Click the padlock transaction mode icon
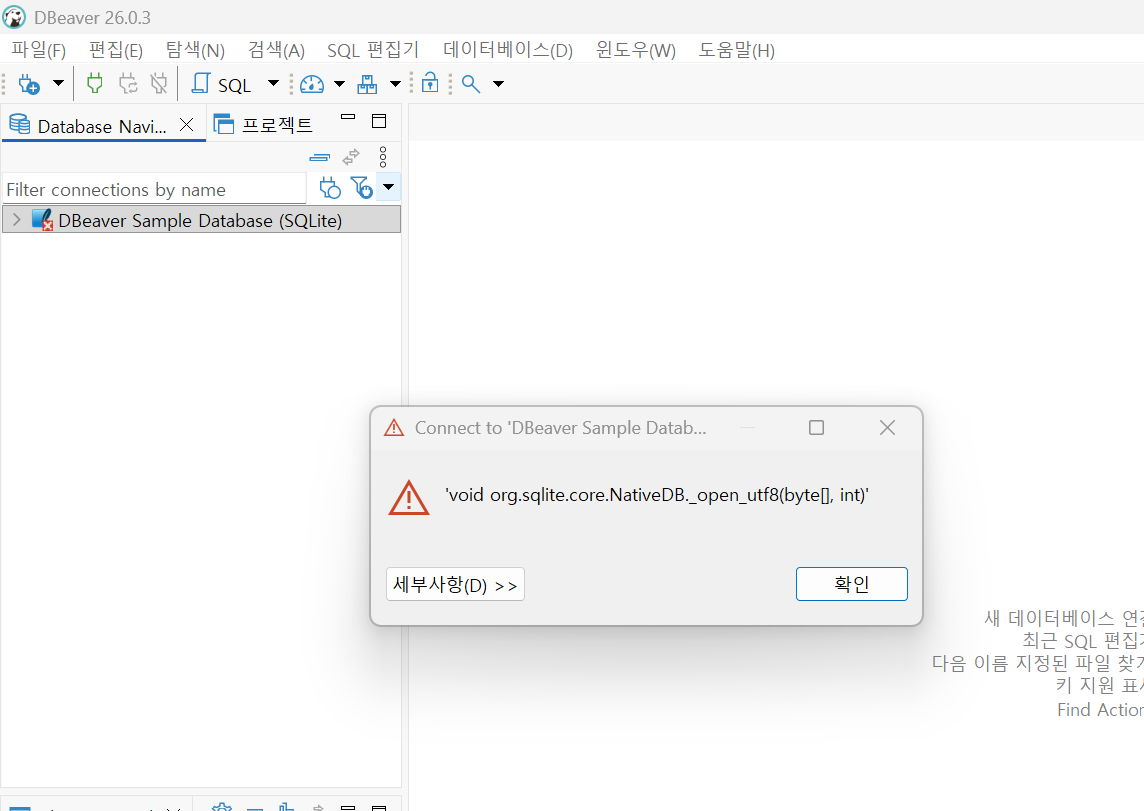The image size is (1144, 811). click(430, 82)
